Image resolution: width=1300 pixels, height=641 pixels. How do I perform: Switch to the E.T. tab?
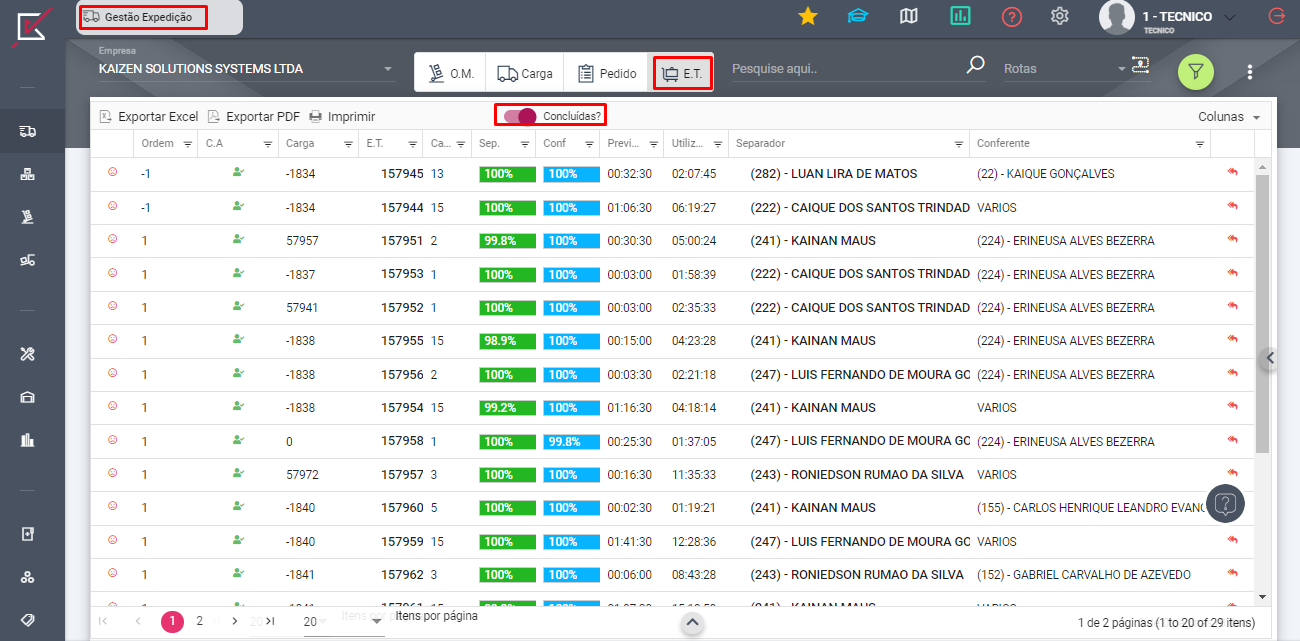click(683, 73)
